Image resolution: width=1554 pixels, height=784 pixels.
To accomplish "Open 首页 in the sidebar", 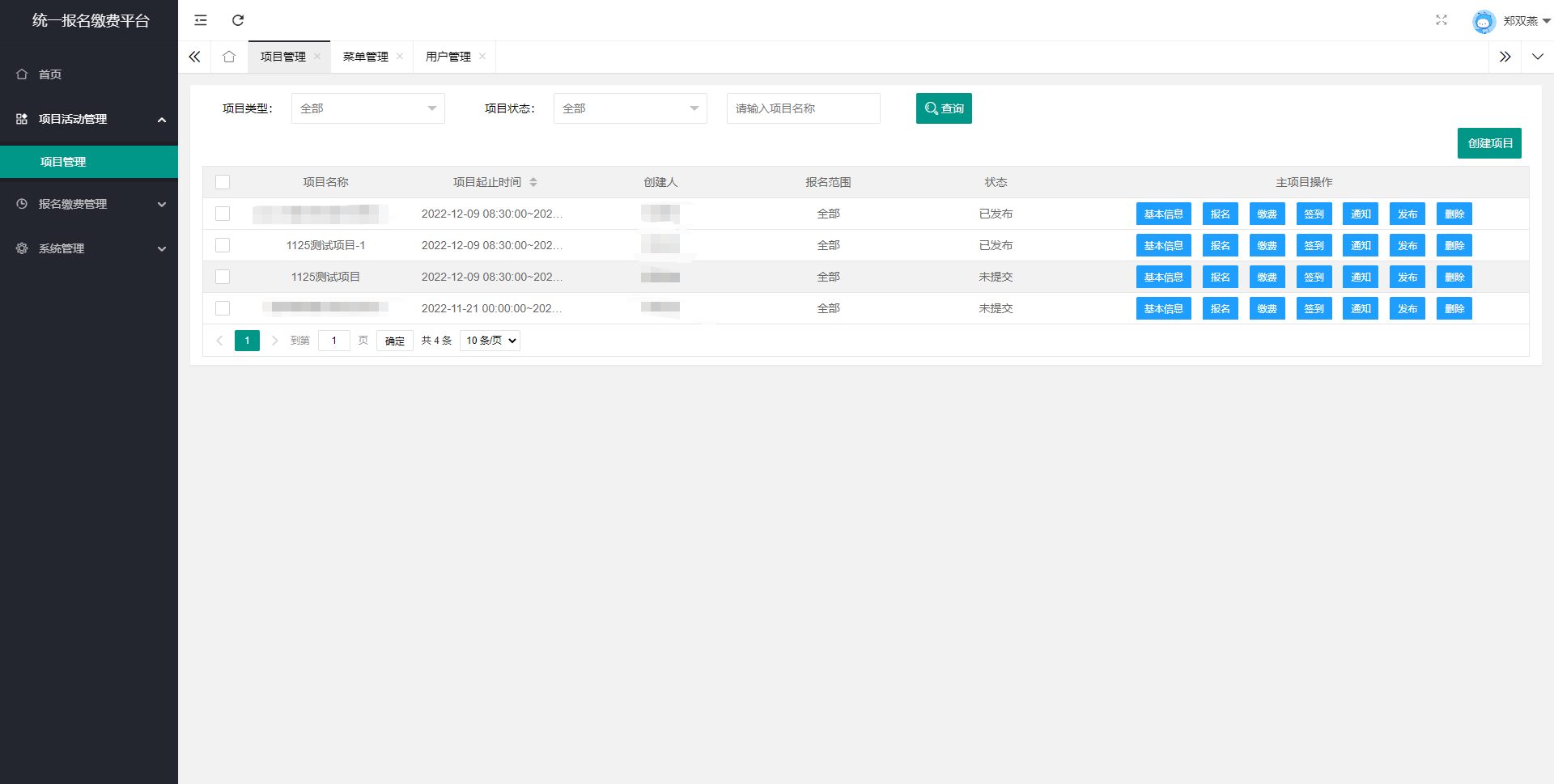I will point(89,74).
